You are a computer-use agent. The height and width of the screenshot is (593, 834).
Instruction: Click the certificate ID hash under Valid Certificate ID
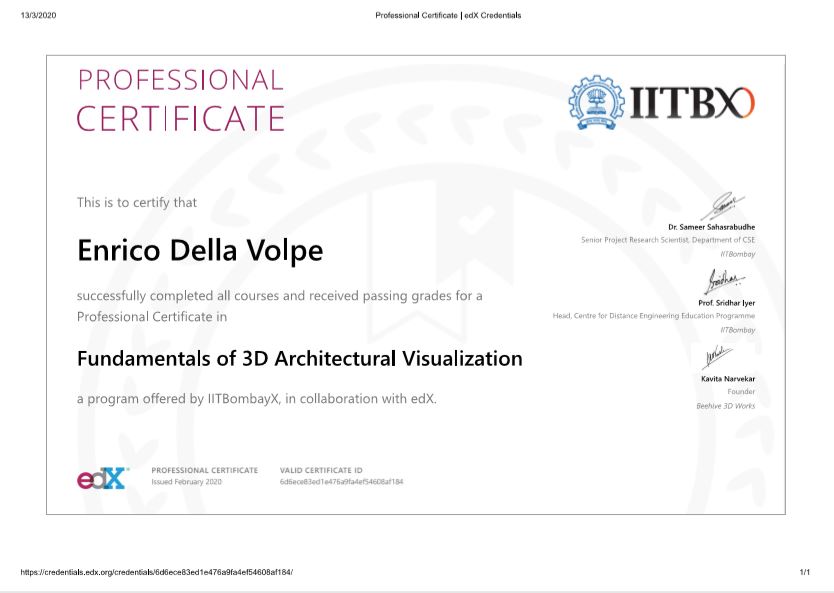click(x=341, y=482)
